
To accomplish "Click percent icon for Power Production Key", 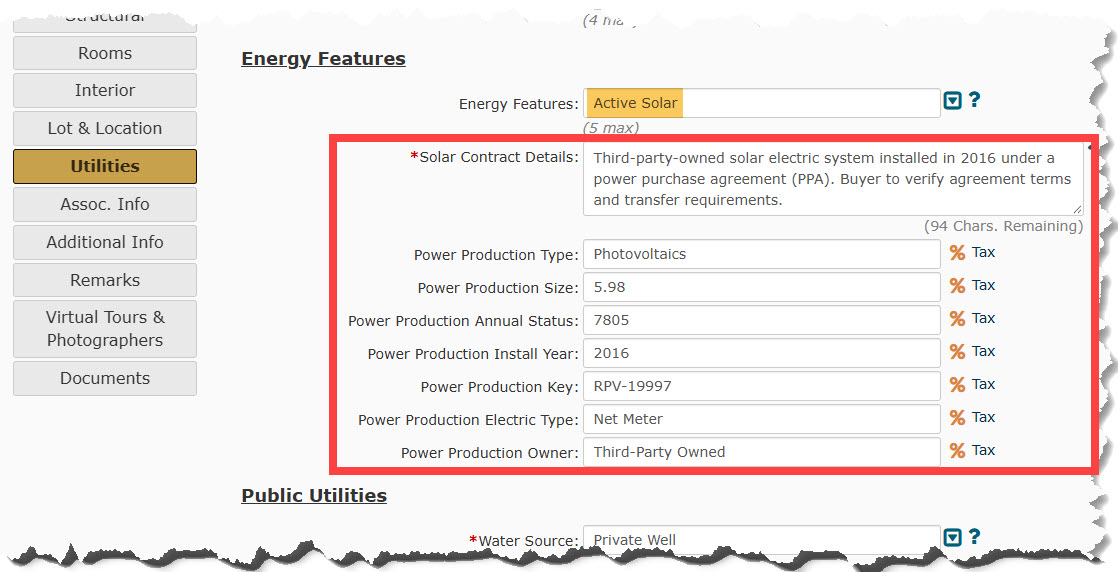I will (x=957, y=384).
